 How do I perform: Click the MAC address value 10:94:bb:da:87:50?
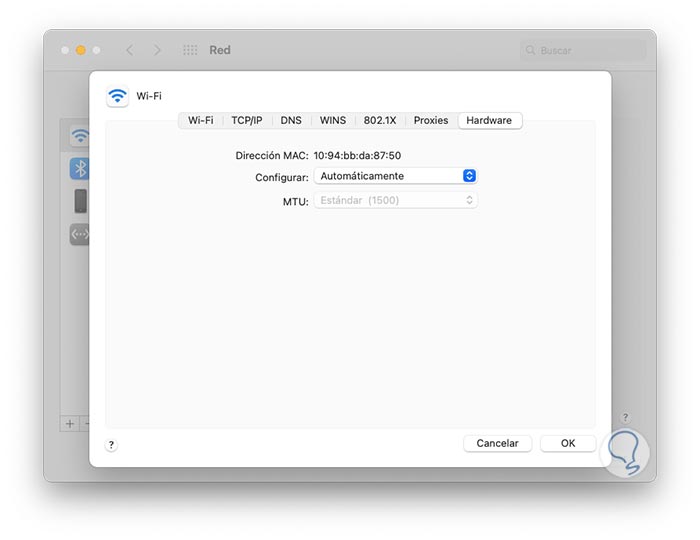coord(357,156)
